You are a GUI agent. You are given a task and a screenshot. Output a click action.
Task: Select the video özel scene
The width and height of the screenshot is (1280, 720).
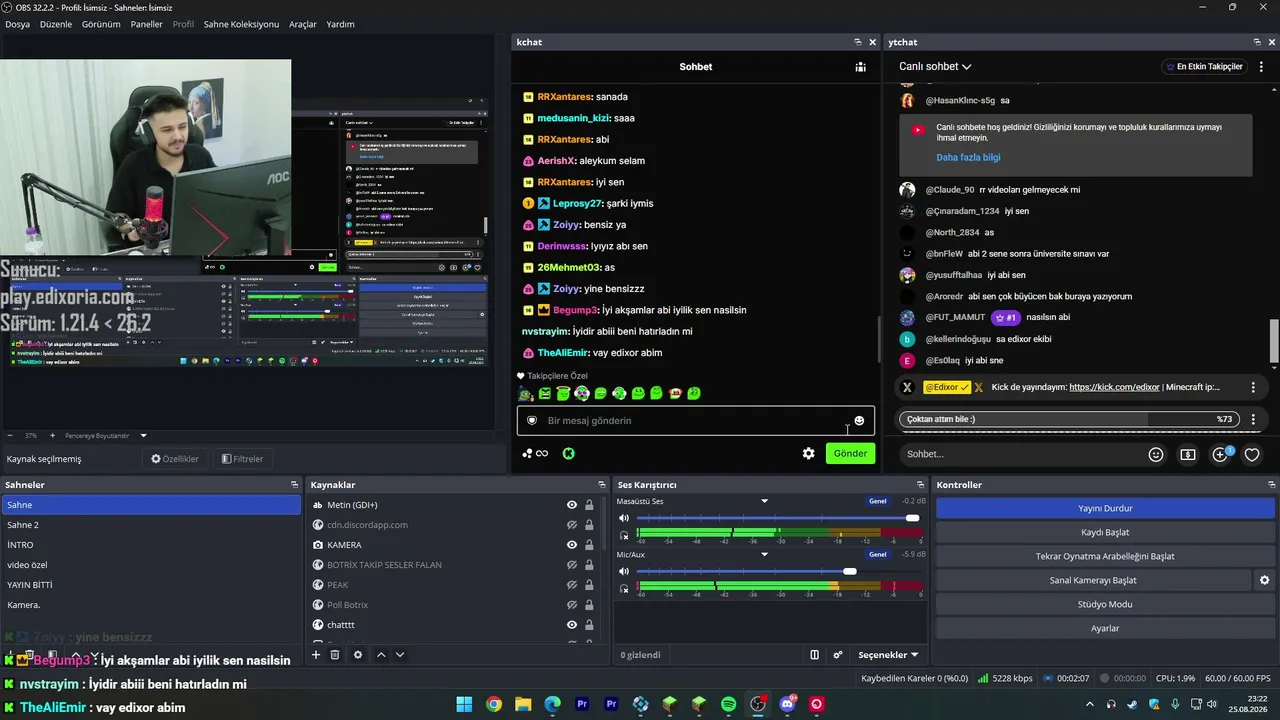(150, 565)
